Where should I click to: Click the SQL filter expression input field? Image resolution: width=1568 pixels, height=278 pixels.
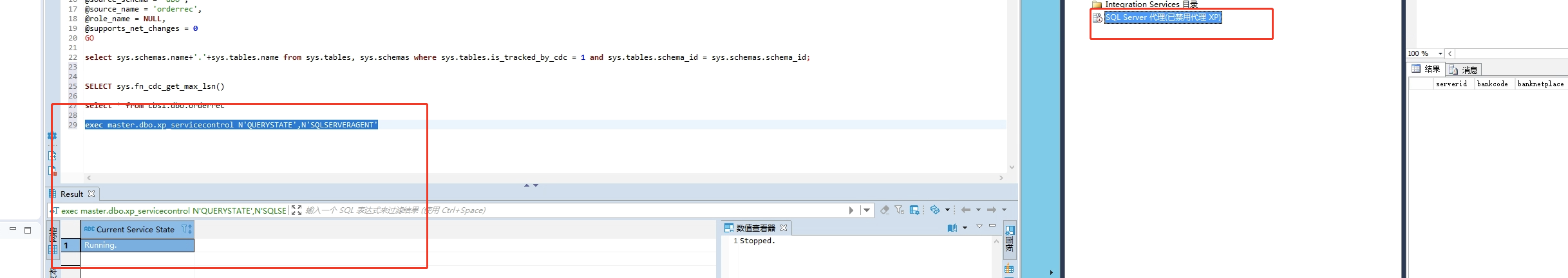567,210
